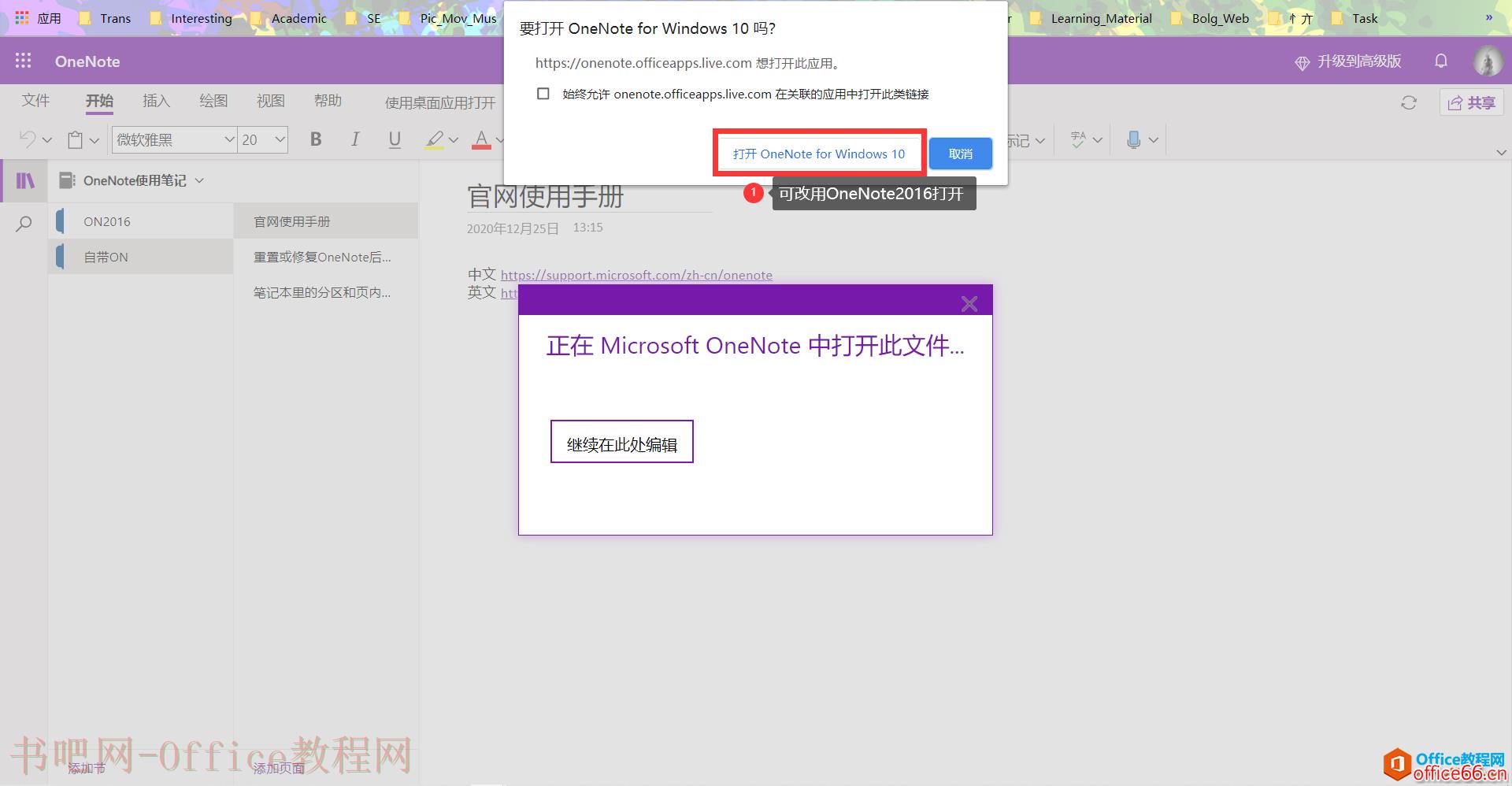1512x786 pixels.
Task: Apply the red font color
Action: point(481,139)
